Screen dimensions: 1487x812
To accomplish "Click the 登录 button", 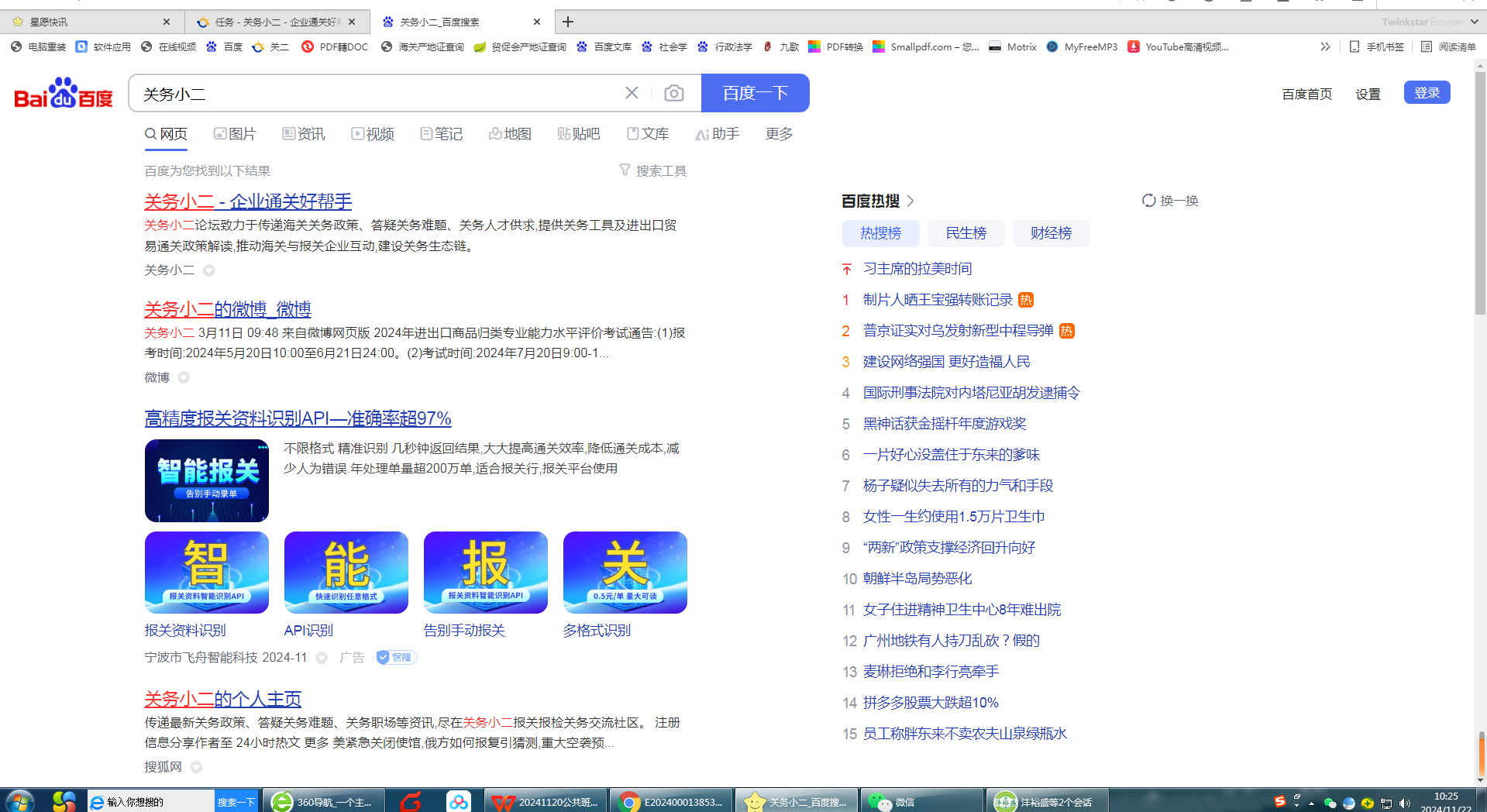I will (1427, 92).
